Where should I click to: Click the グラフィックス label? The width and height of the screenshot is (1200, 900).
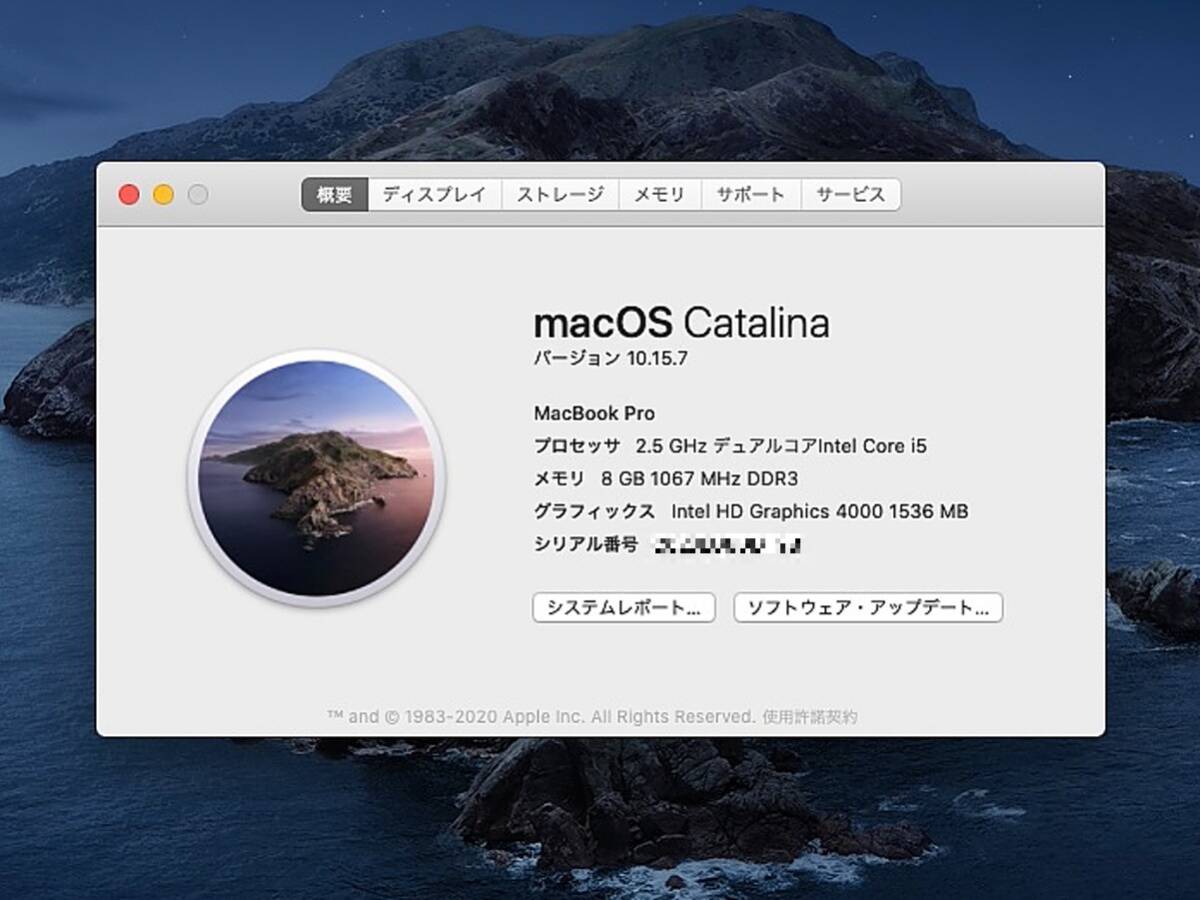coord(594,512)
